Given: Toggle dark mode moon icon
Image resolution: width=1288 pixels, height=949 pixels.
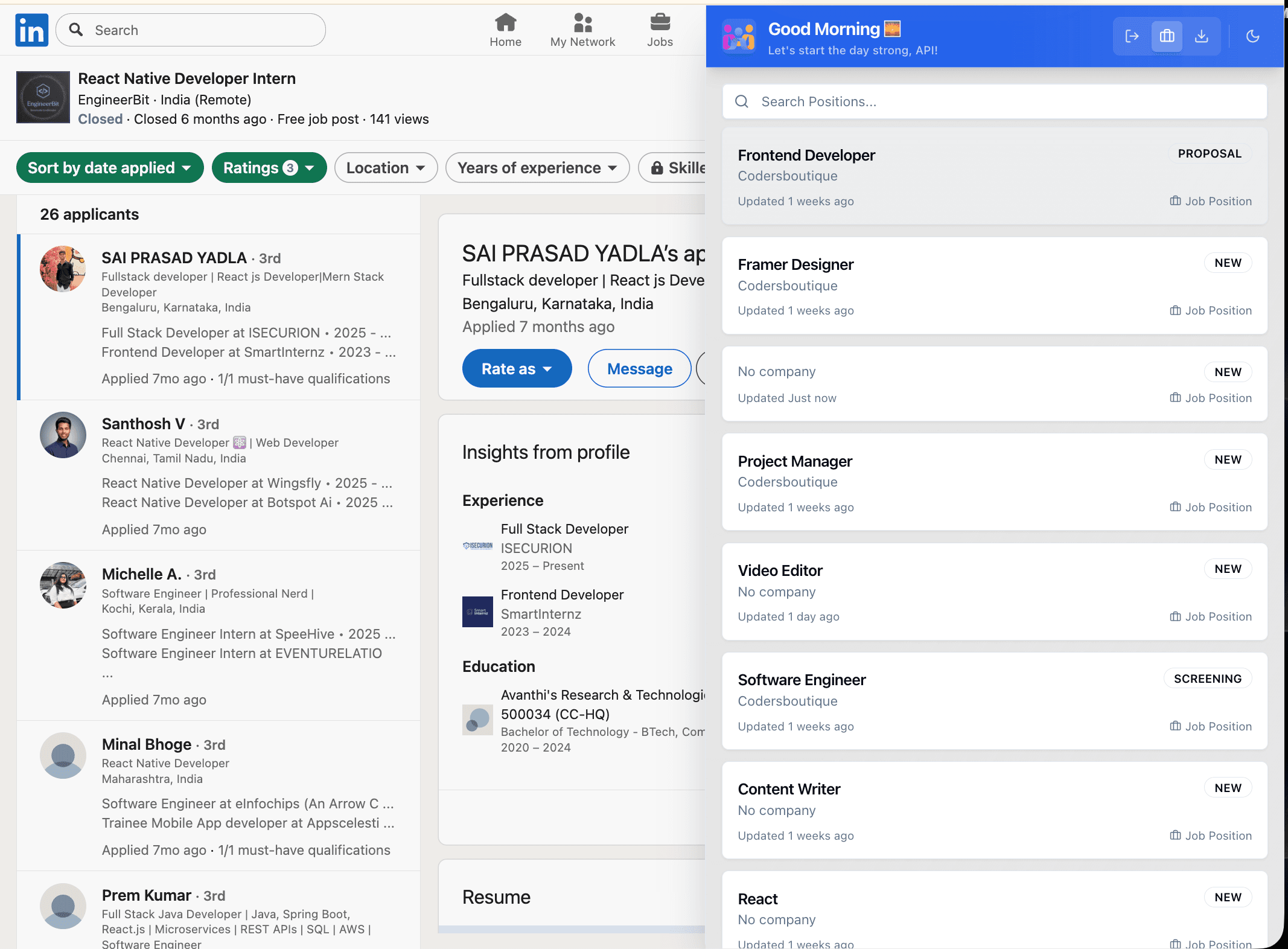Looking at the screenshot, I should [x=1252, y=36].
